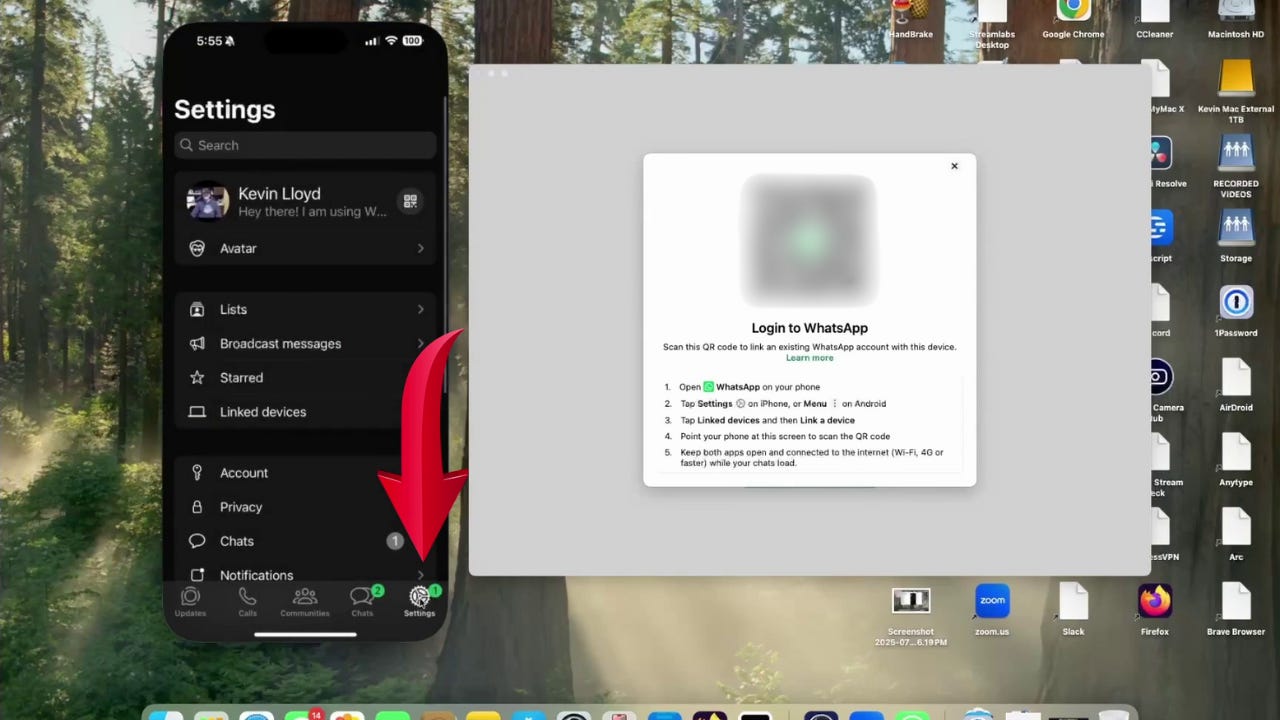Tap the Chats unread badge showing 1
The image size is (1280, 720).
395,541
